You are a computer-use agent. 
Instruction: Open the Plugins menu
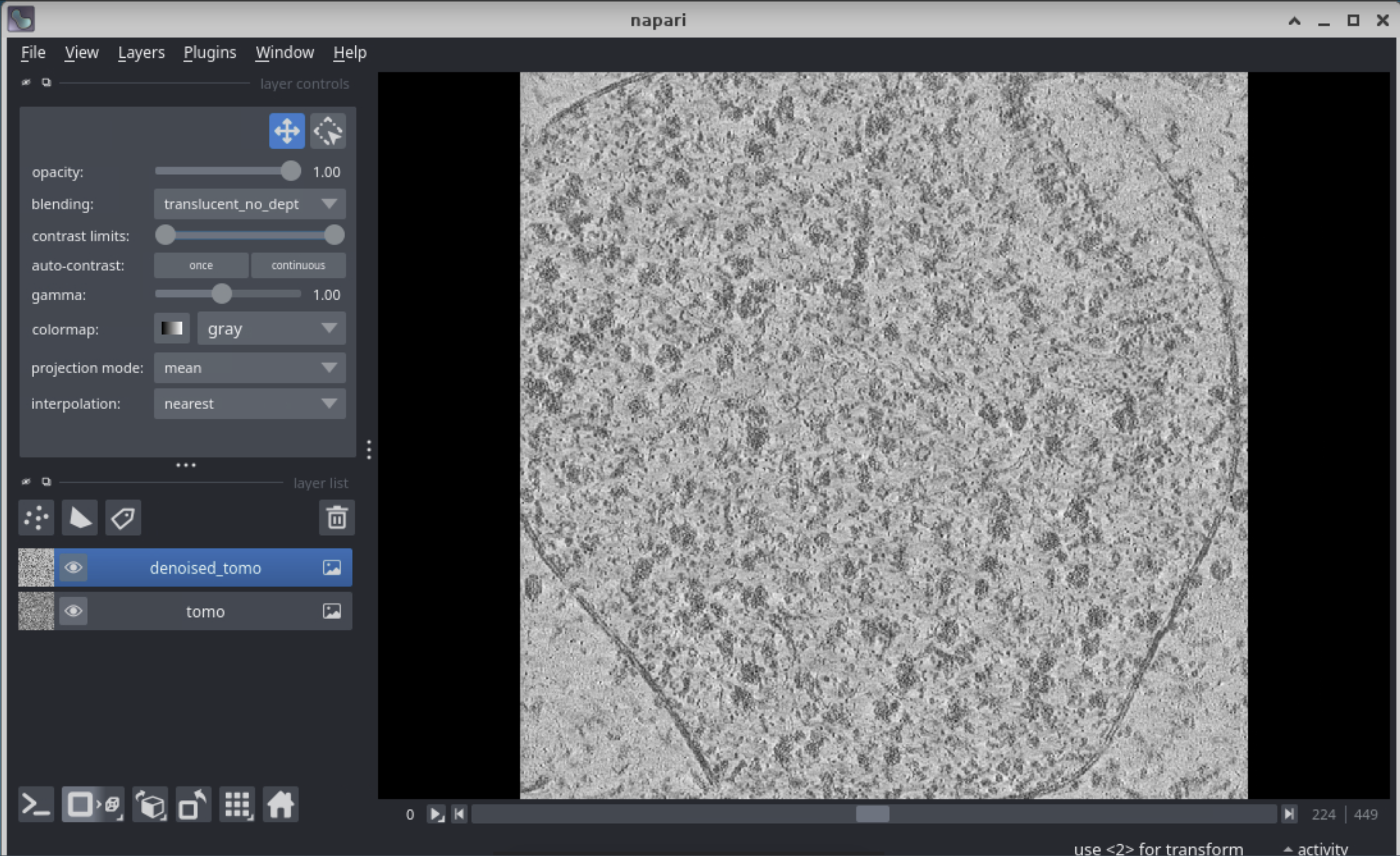210,52
